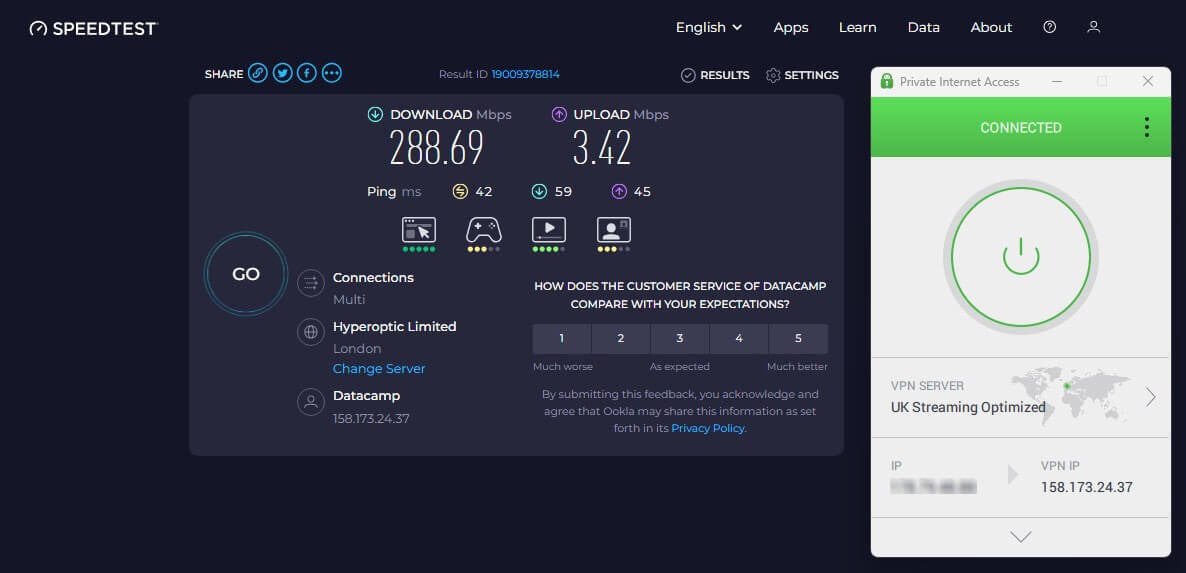The image size is (1186, 573).
Task: Start a new test with GO
Action: click(246, 274)
